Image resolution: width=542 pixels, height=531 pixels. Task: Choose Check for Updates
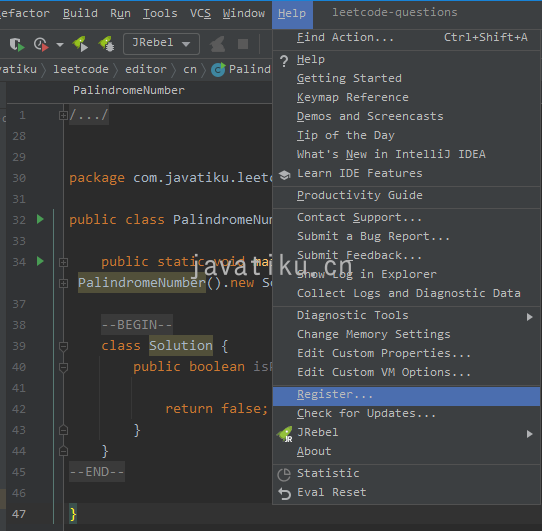tap(406, 413)
